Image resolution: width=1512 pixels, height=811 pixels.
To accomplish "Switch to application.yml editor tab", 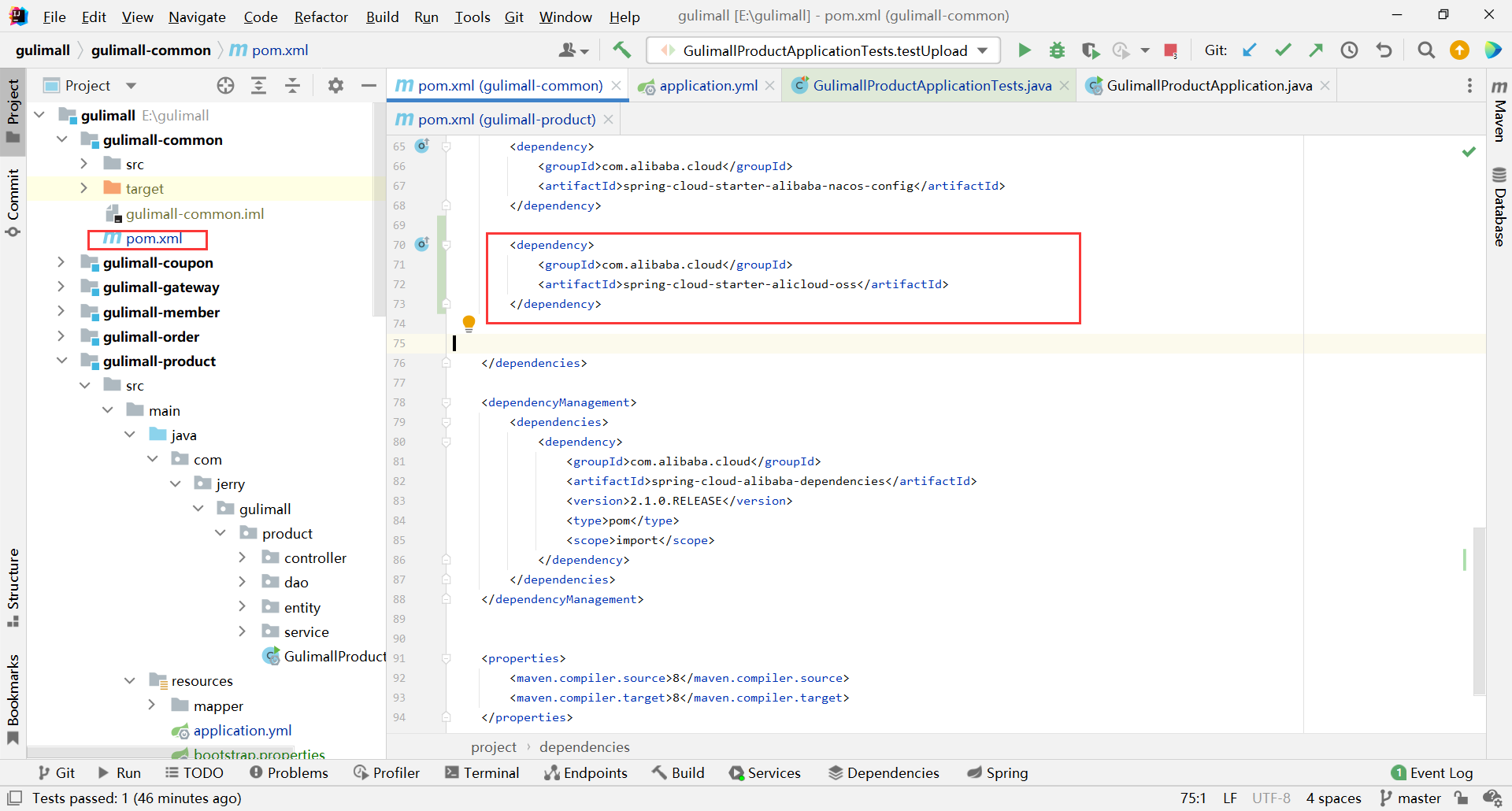I will 707,86.
